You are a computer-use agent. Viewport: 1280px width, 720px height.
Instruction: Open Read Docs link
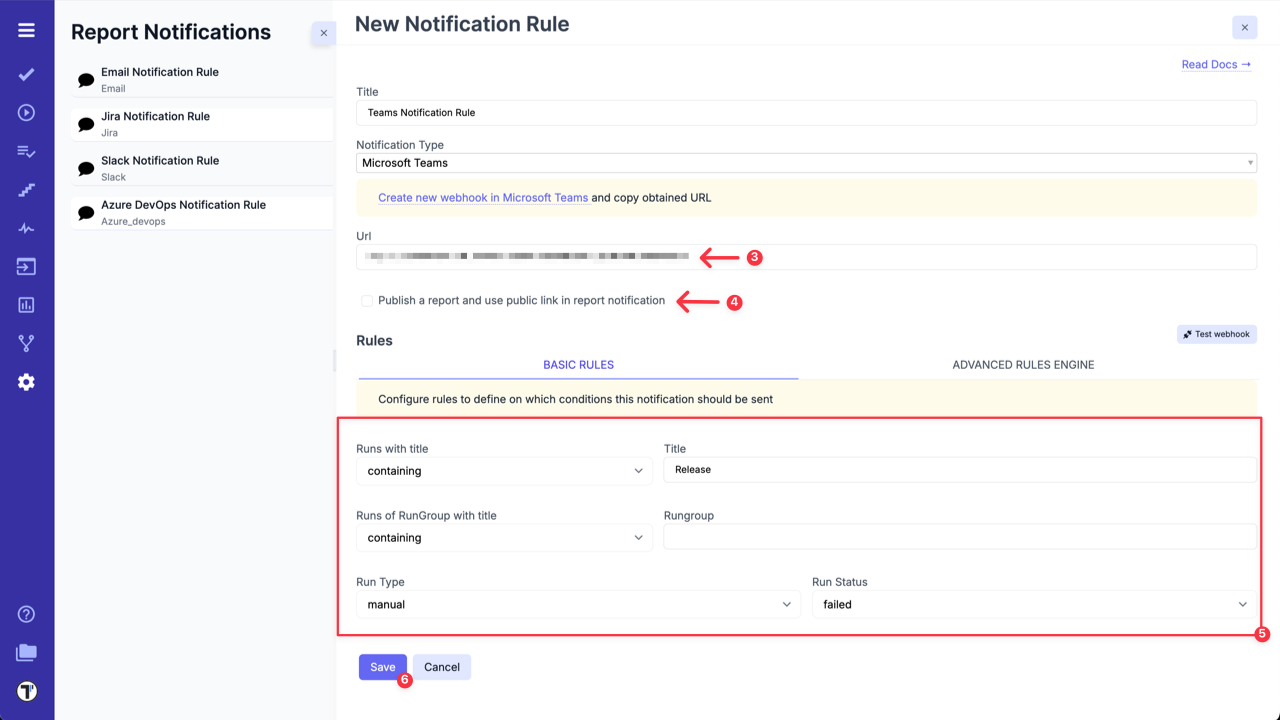pyautogui.click(x=1215, y=64)
